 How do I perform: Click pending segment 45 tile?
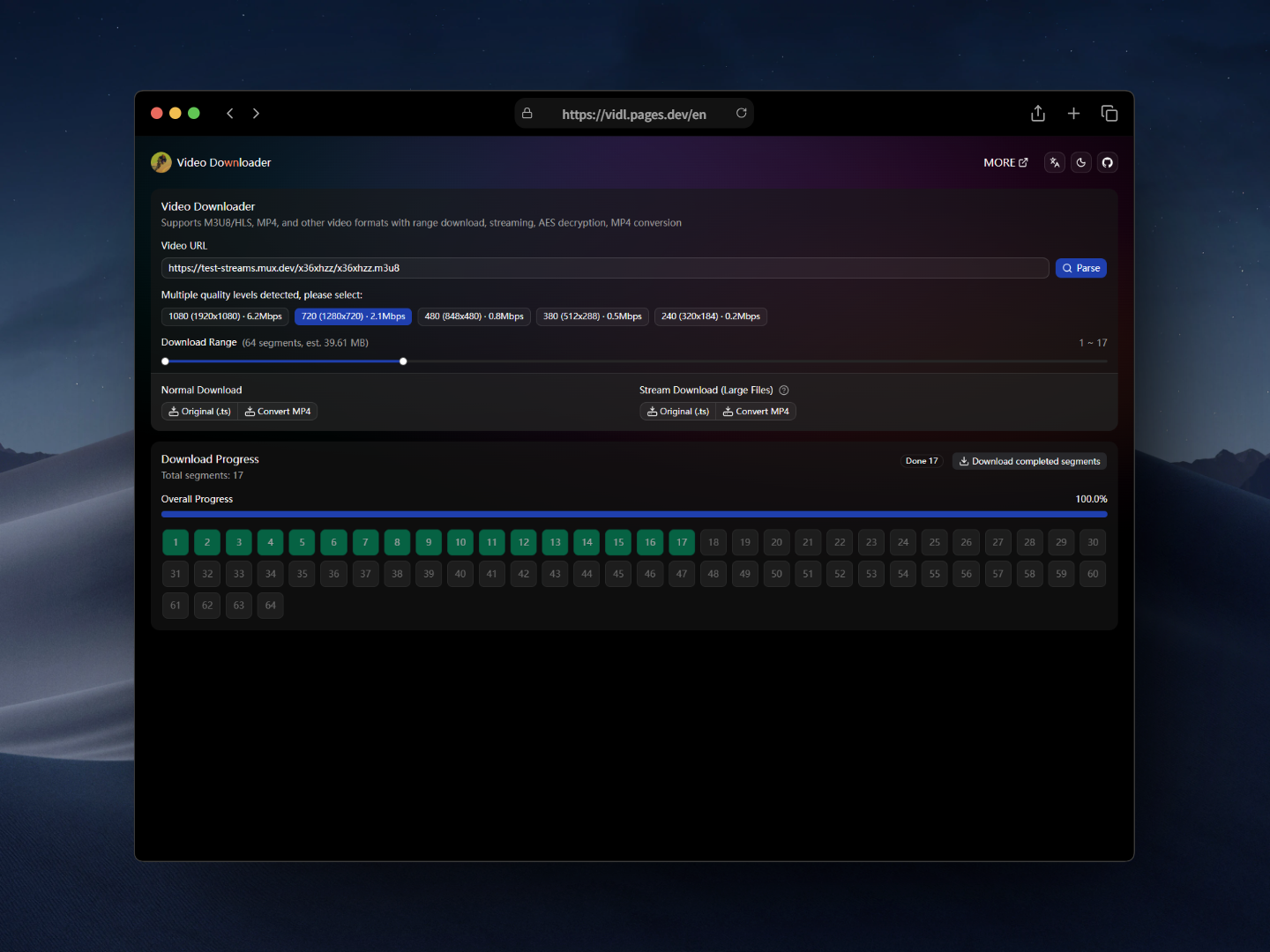click(618, 574)
